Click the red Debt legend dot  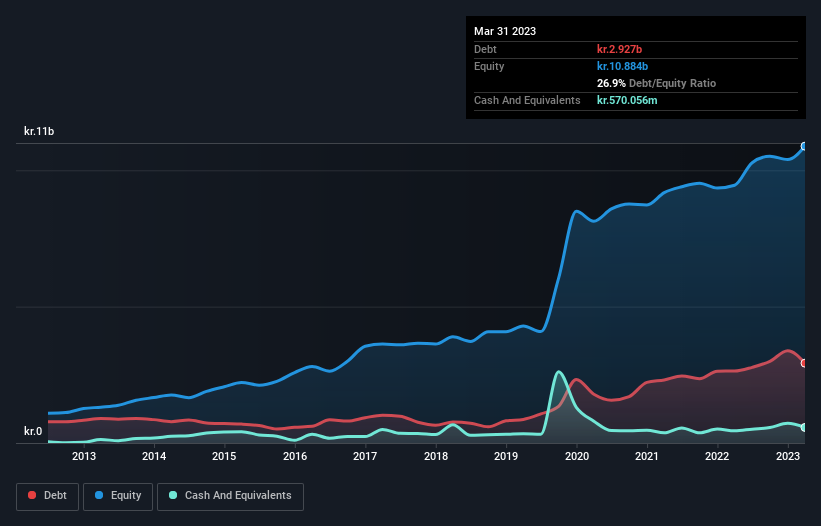pos(32,495)
